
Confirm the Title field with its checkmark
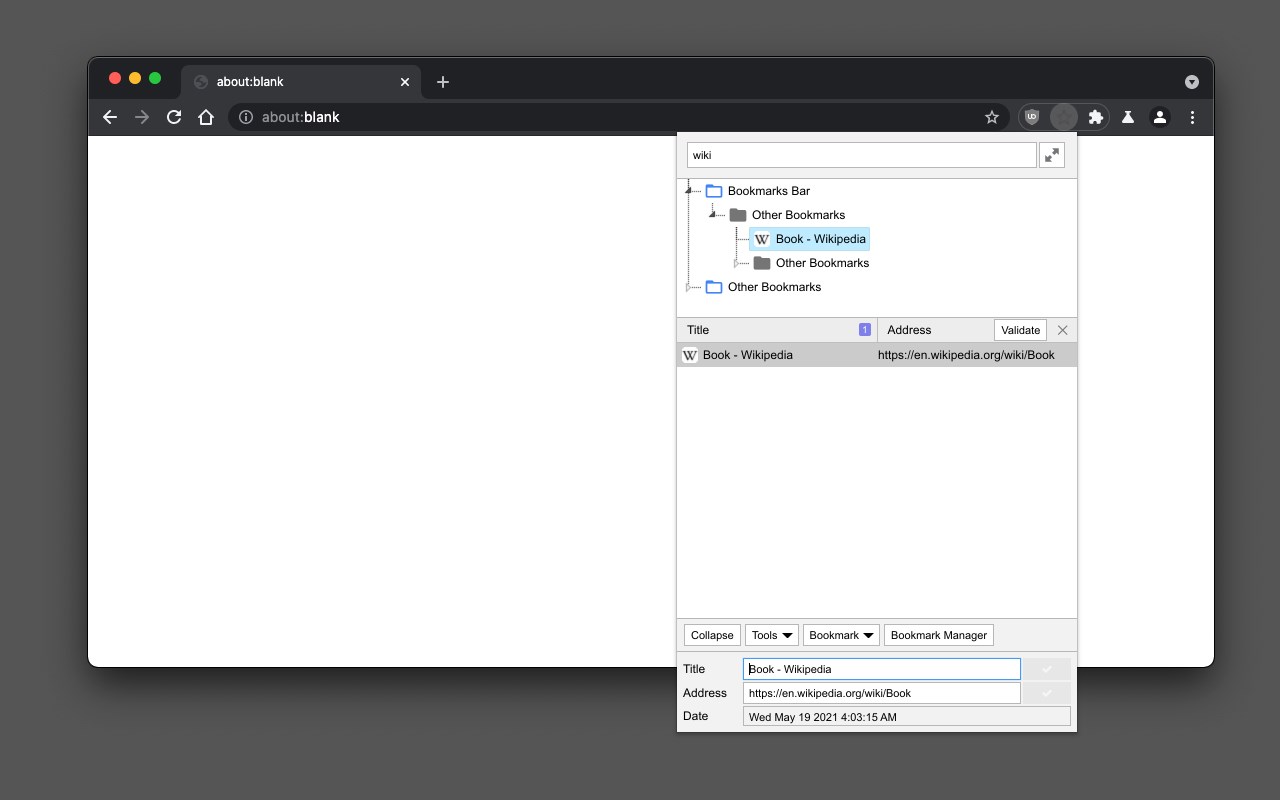pos(1047,669)
